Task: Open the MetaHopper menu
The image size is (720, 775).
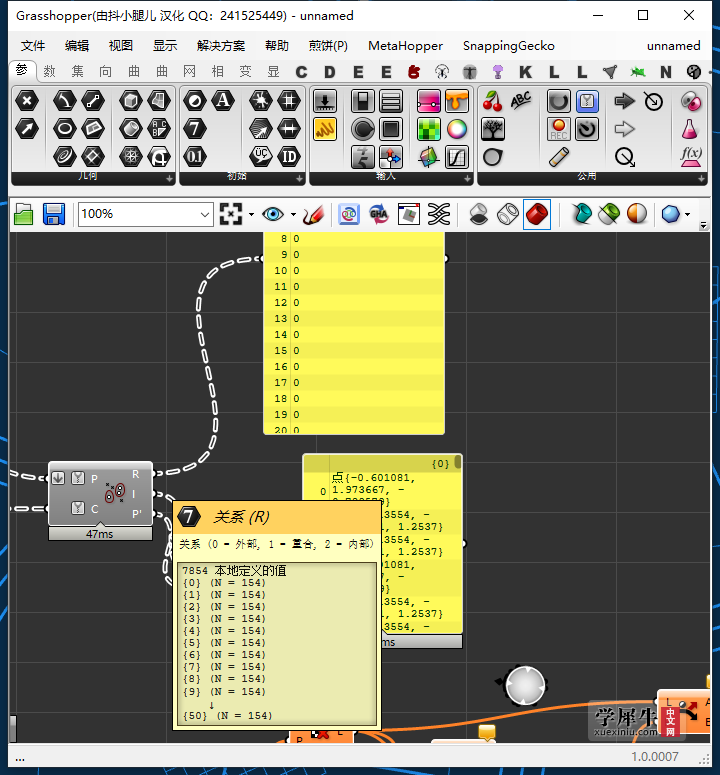Action: (x=405, y=46)
